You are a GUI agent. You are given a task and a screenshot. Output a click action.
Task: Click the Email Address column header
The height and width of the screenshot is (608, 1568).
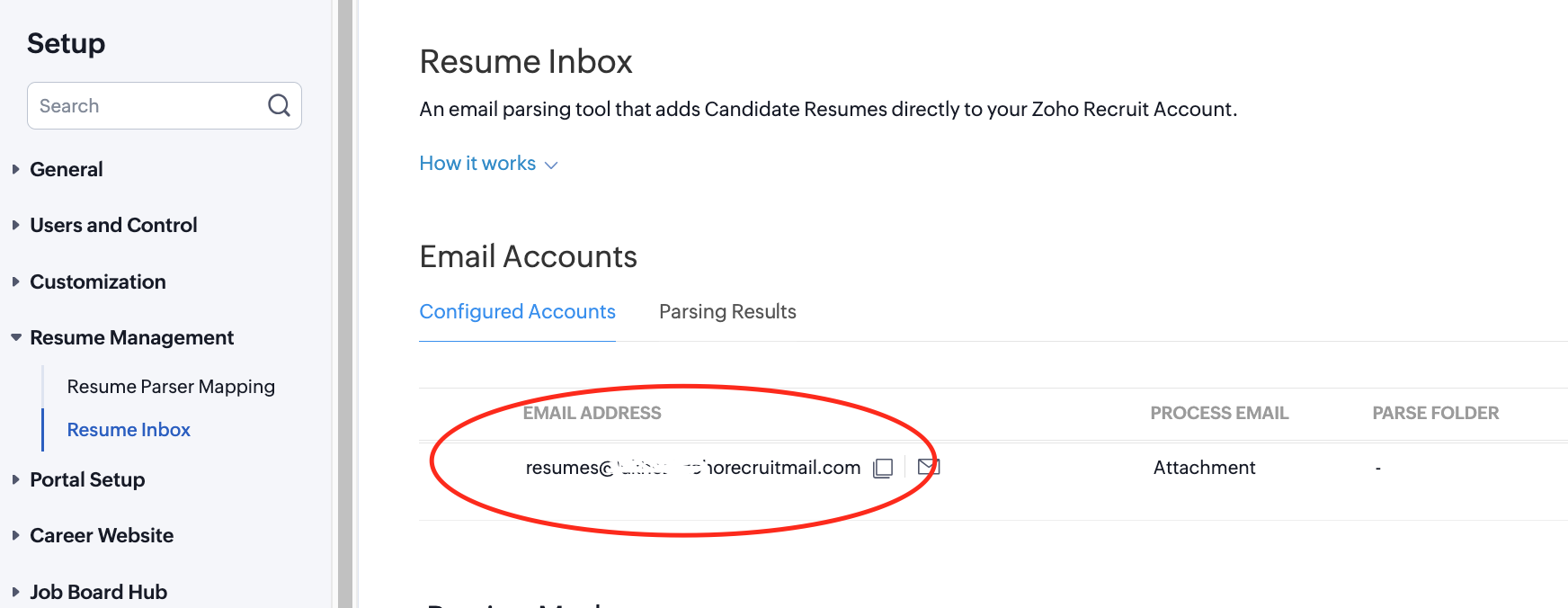point(592,413)
